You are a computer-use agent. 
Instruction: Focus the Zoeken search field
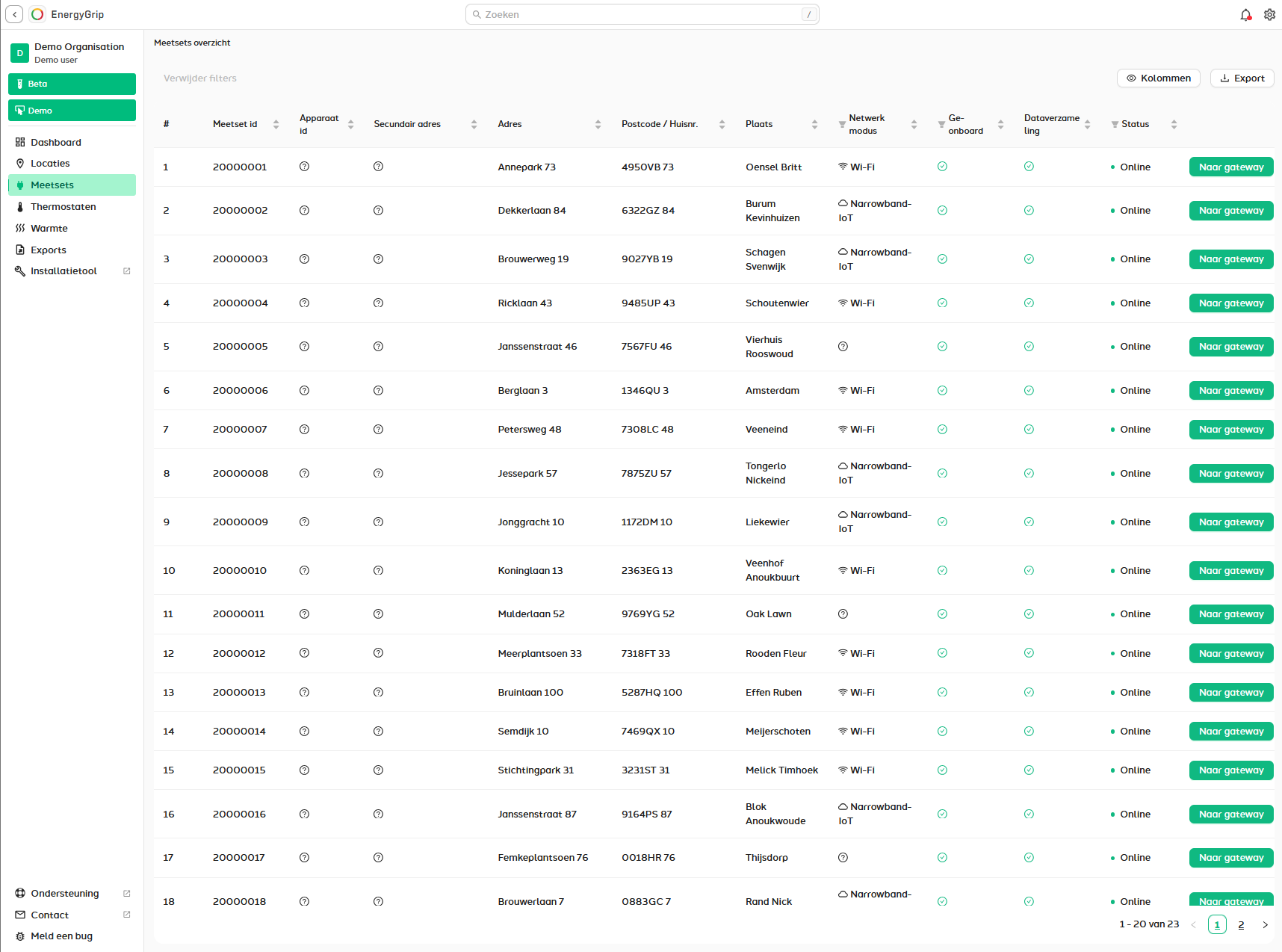click(642, 14)
